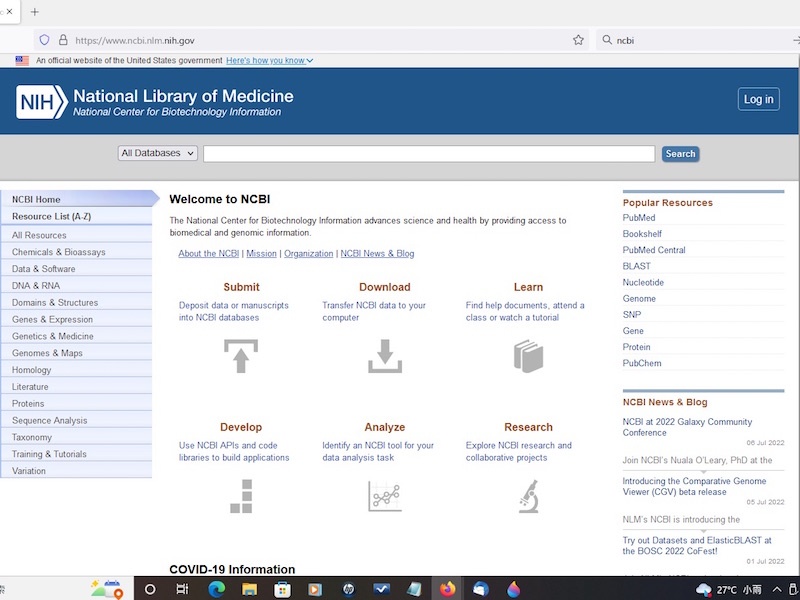This screenshot has height=600, width=800.
Task: Click the building blocks icon under Develop
Action: point(241,496)
